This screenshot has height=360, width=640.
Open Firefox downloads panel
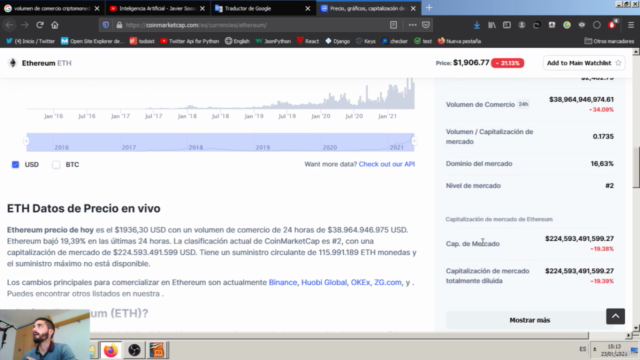click(477, 25)
